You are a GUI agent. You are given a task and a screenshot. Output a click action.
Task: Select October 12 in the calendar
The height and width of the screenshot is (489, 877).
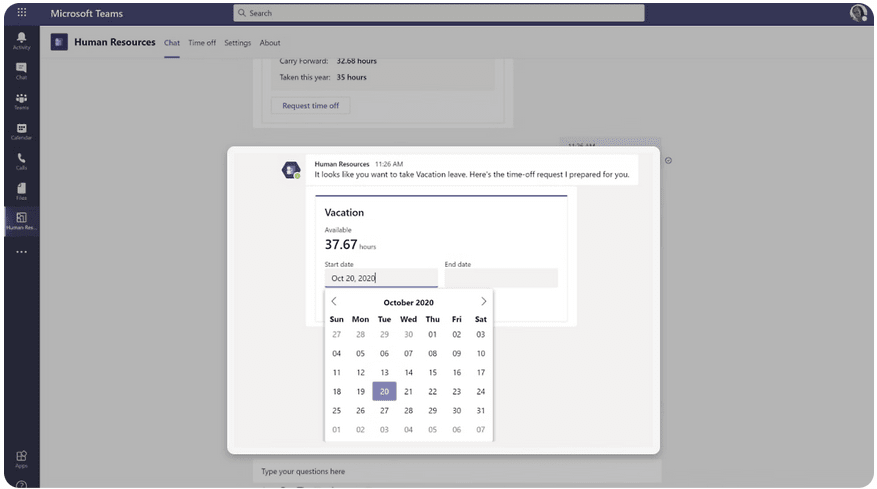[x=360, y=373]
